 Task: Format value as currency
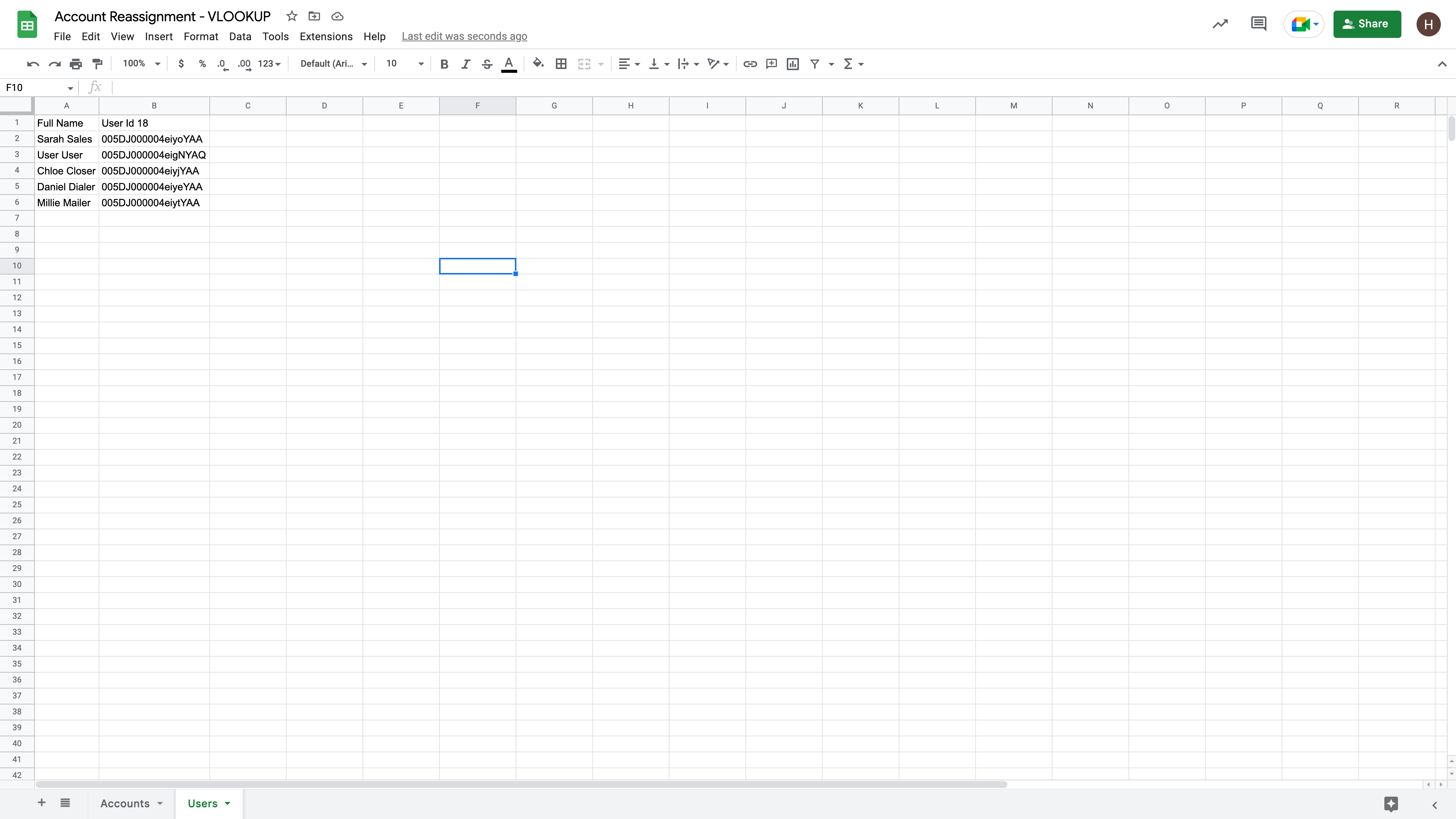tap(182, 64)
